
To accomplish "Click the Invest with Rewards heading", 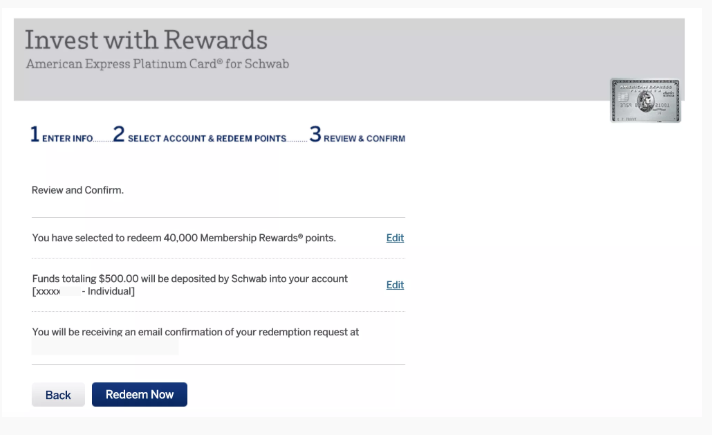I will coord(146,40).
